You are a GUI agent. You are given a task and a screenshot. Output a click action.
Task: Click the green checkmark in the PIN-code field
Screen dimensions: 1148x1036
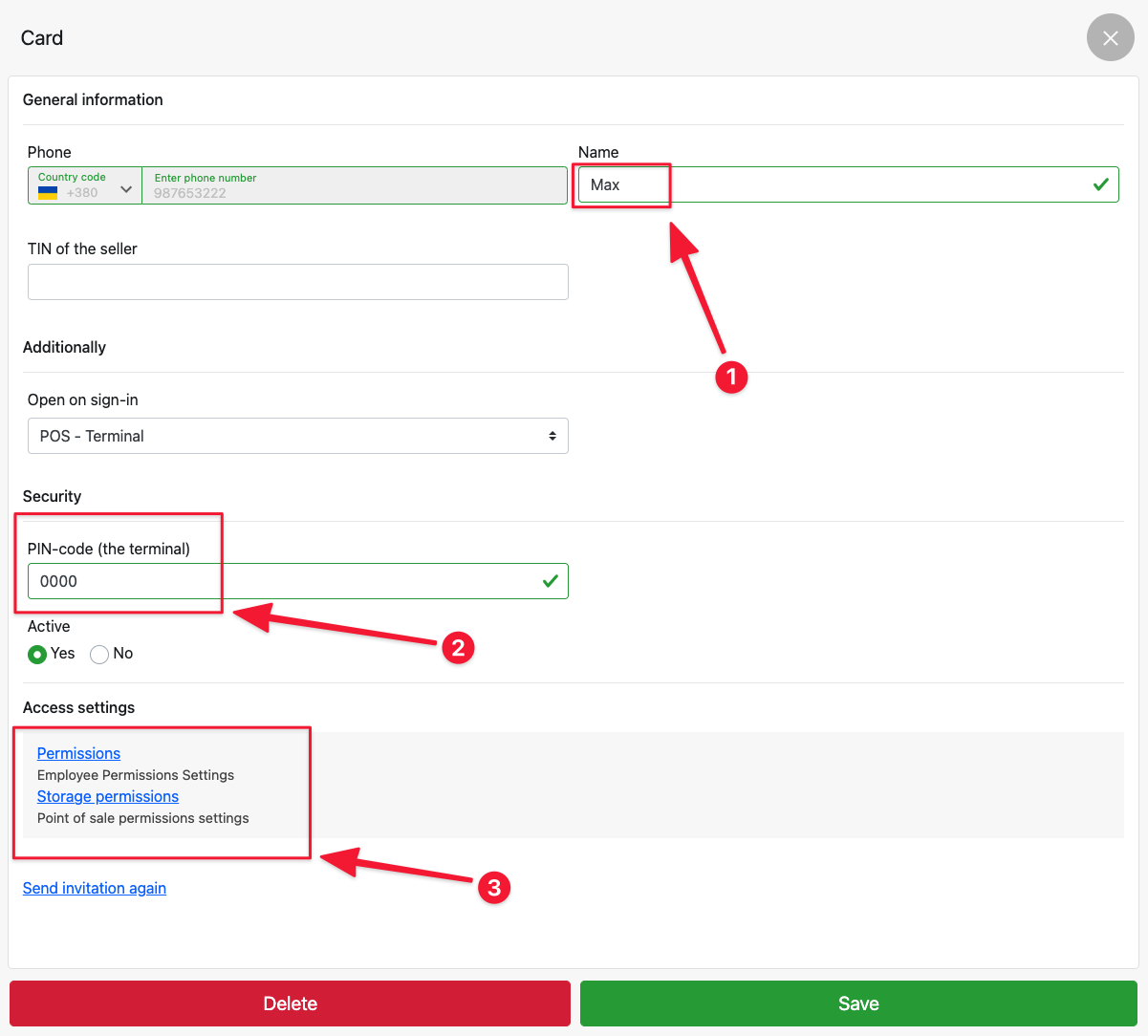(551, 581)
